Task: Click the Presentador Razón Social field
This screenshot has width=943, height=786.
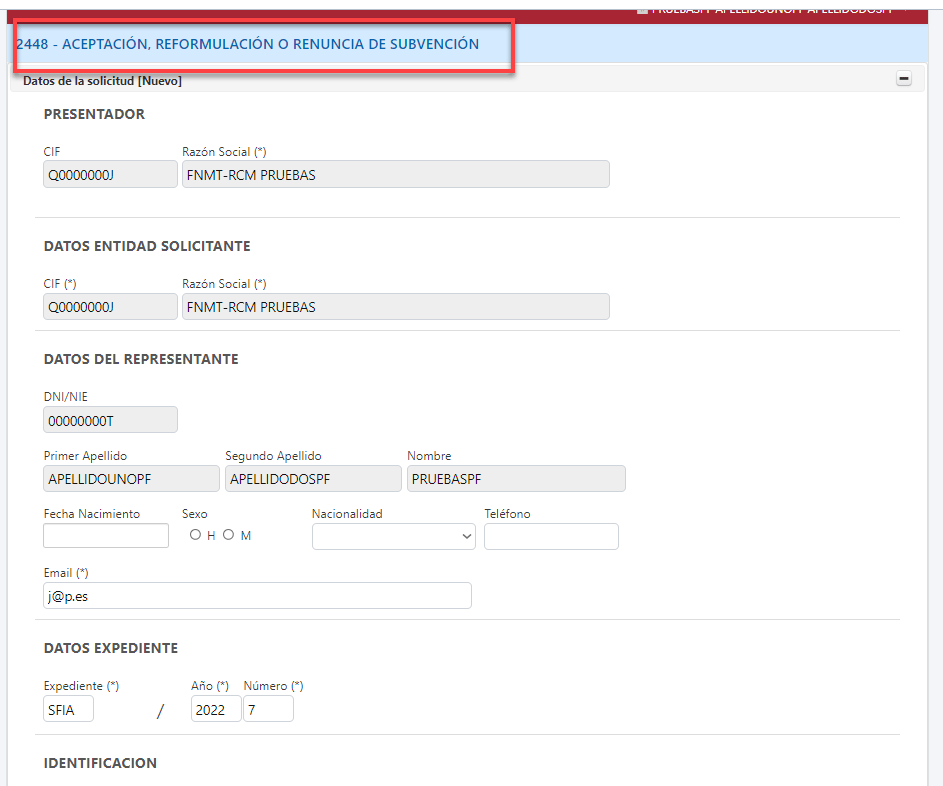Action: click(395, 175)
